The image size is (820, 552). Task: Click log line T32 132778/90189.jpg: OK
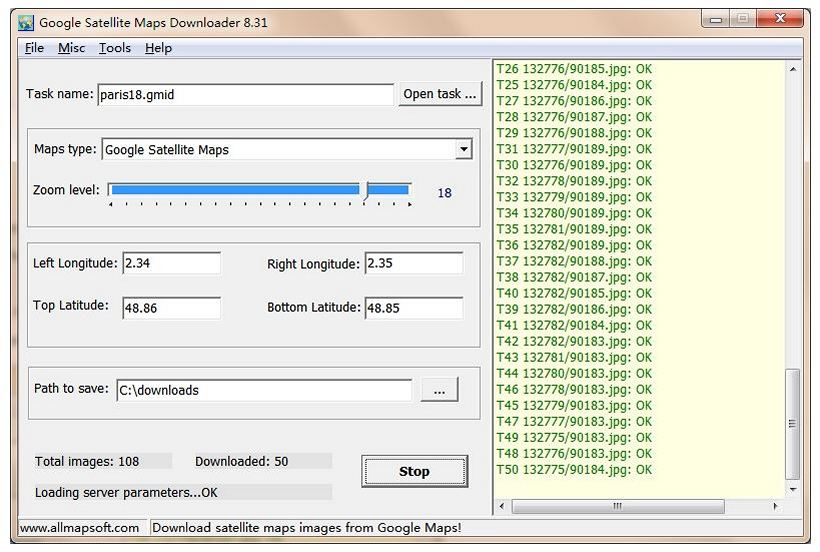[574, 181]
